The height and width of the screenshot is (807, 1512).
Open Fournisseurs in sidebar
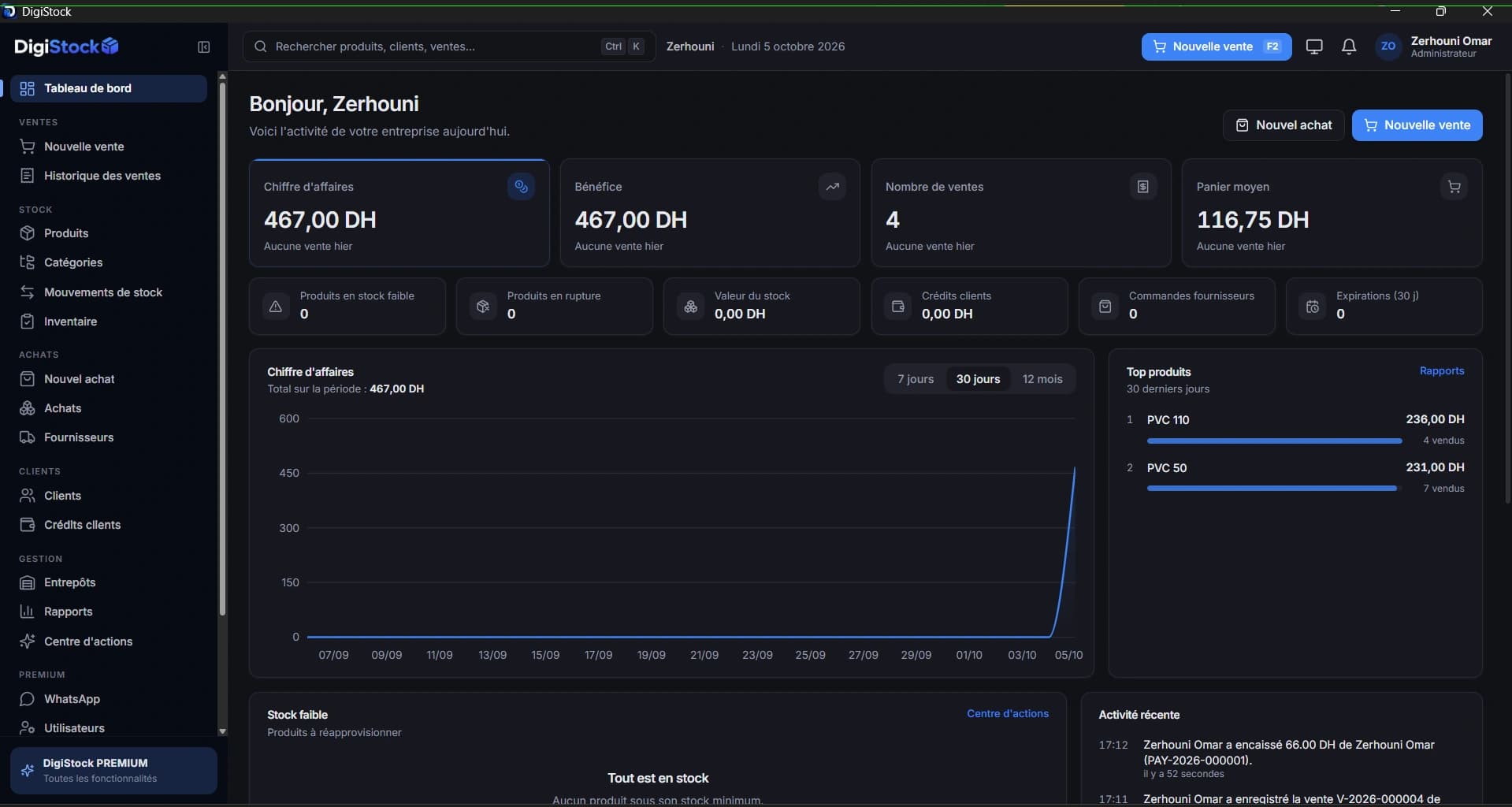(109, 437)
